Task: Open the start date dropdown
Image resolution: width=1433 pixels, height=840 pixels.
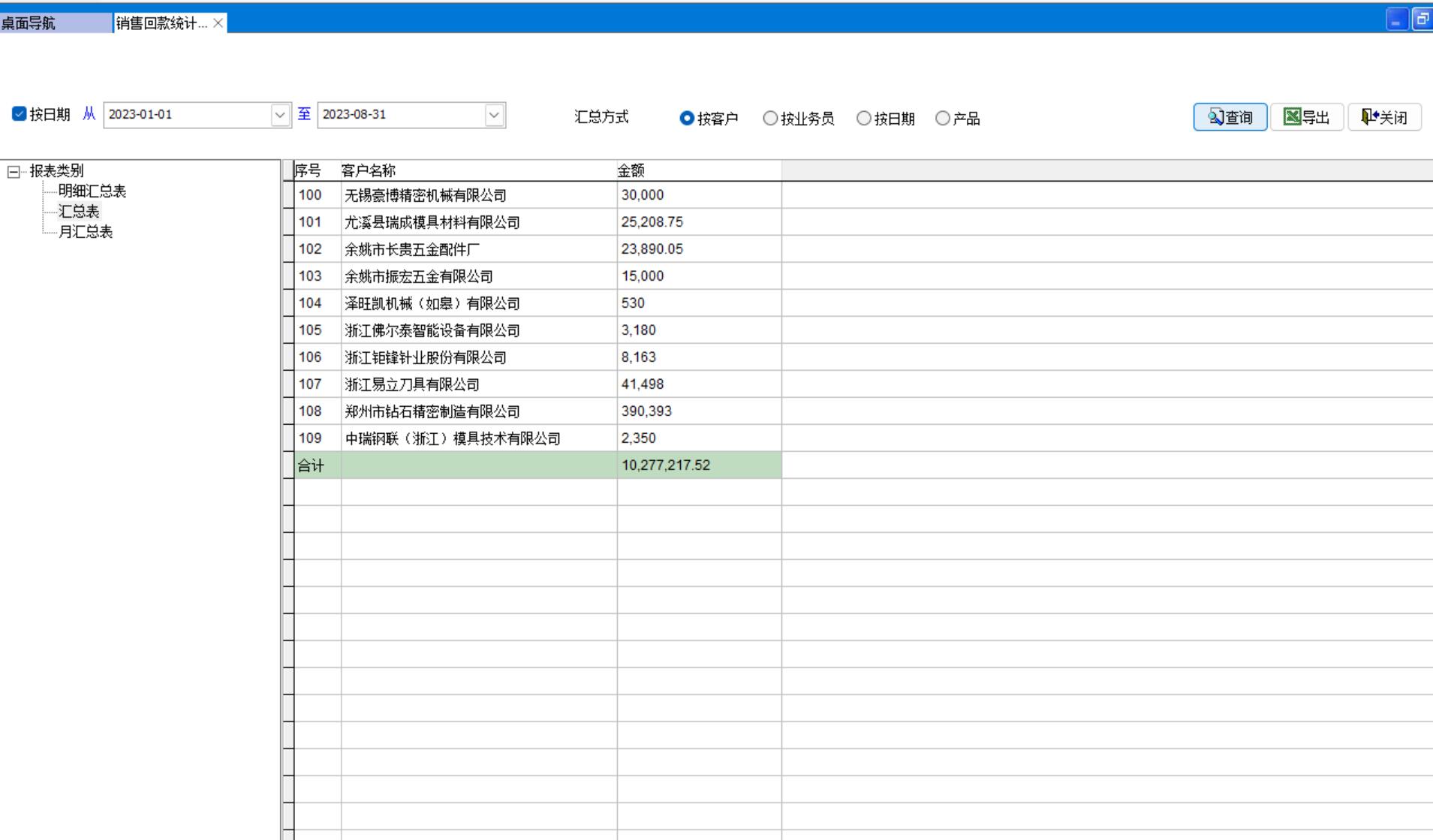Action: (280, 115)
